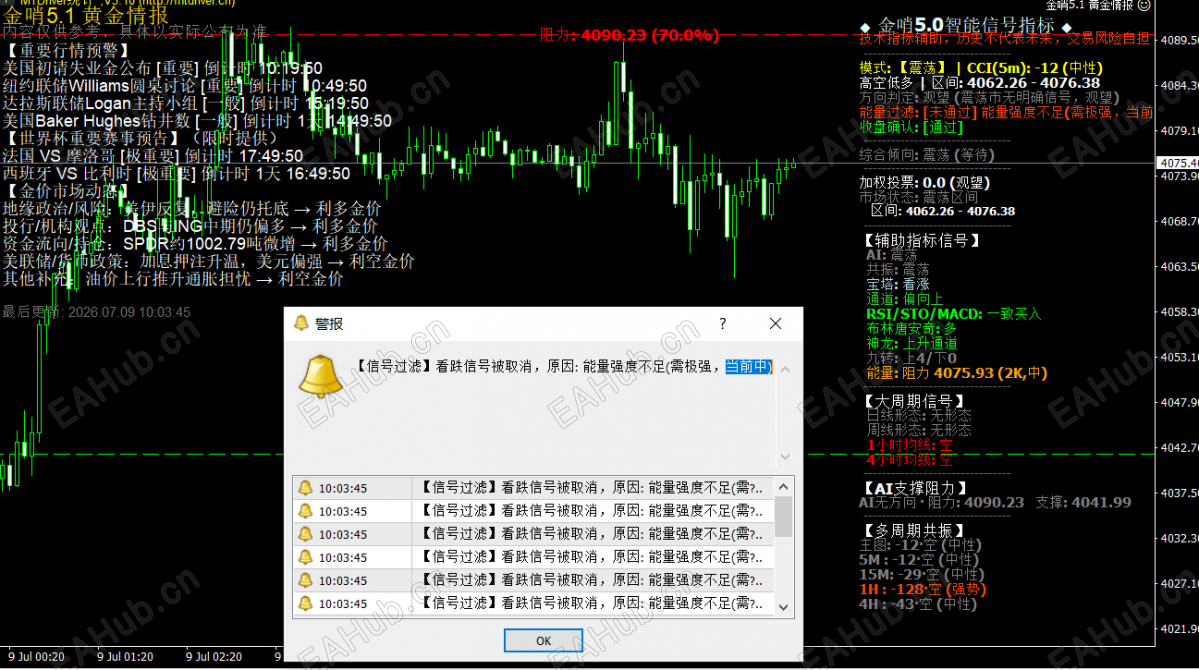Click the 模式:【震荡】| CCI(5m): -12 line

pos(981,68)
